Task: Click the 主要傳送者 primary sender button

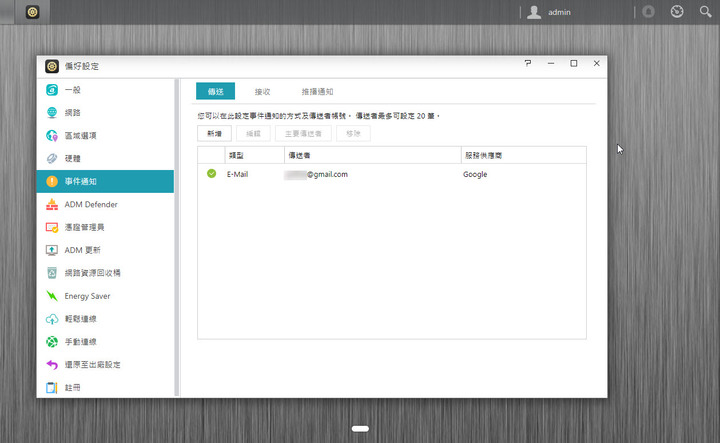Action: [x=303, y=134]
